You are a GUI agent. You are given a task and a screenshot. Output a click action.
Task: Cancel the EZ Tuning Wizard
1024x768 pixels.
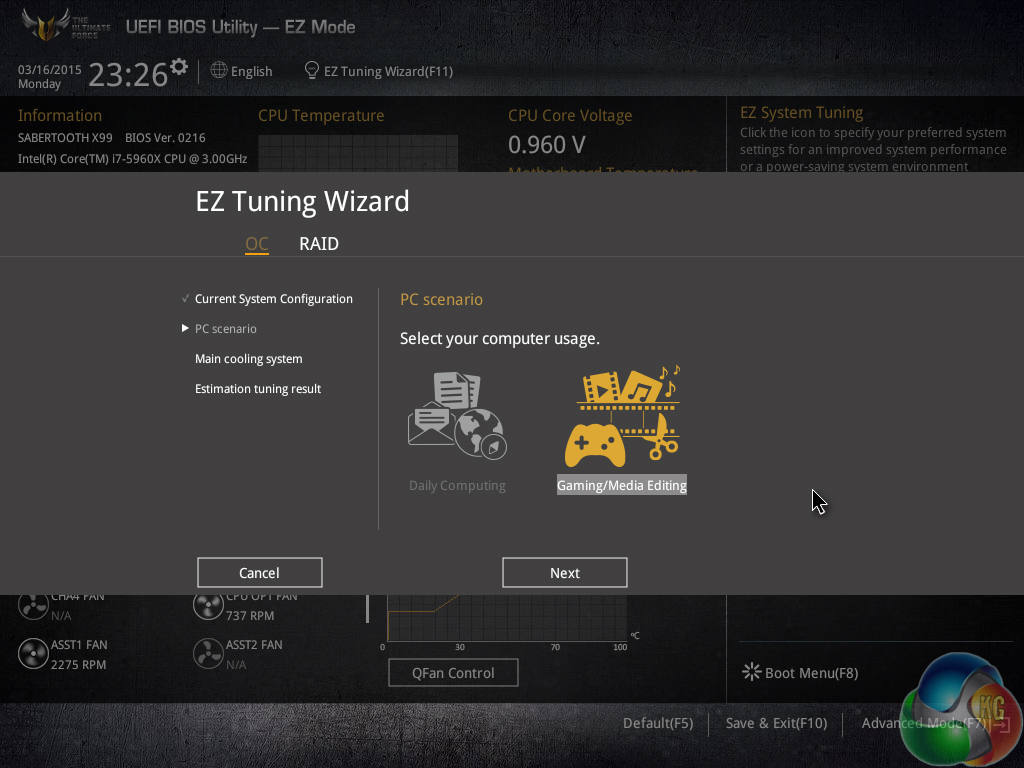259,573
